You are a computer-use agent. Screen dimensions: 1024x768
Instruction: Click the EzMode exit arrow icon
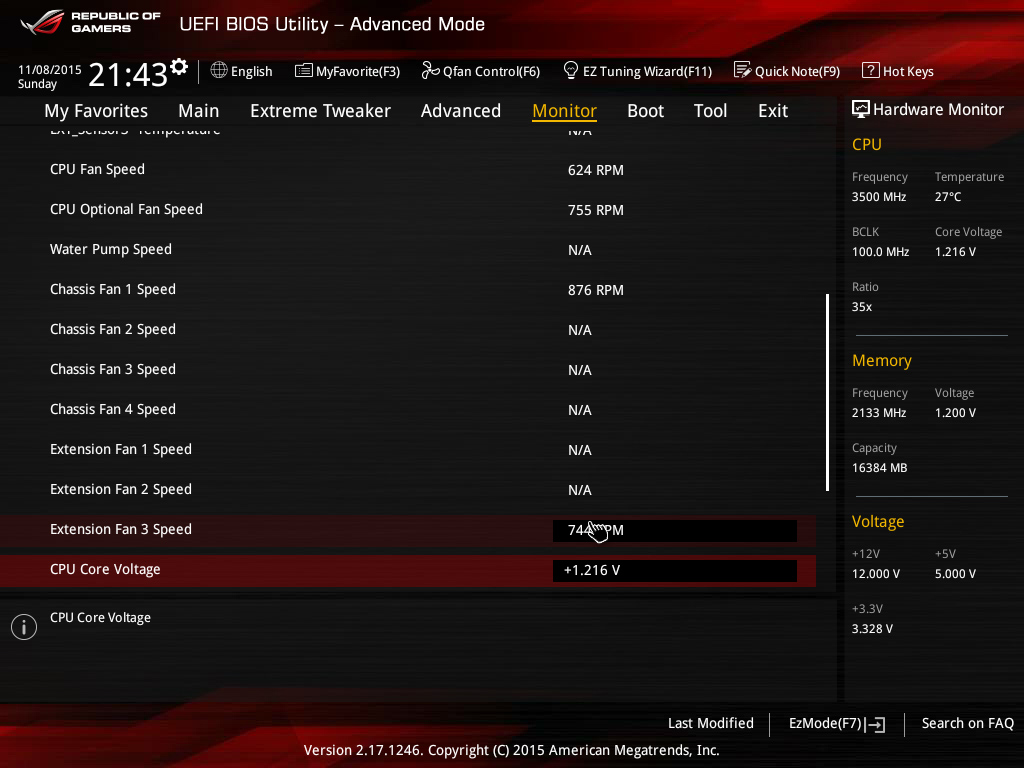875,724
